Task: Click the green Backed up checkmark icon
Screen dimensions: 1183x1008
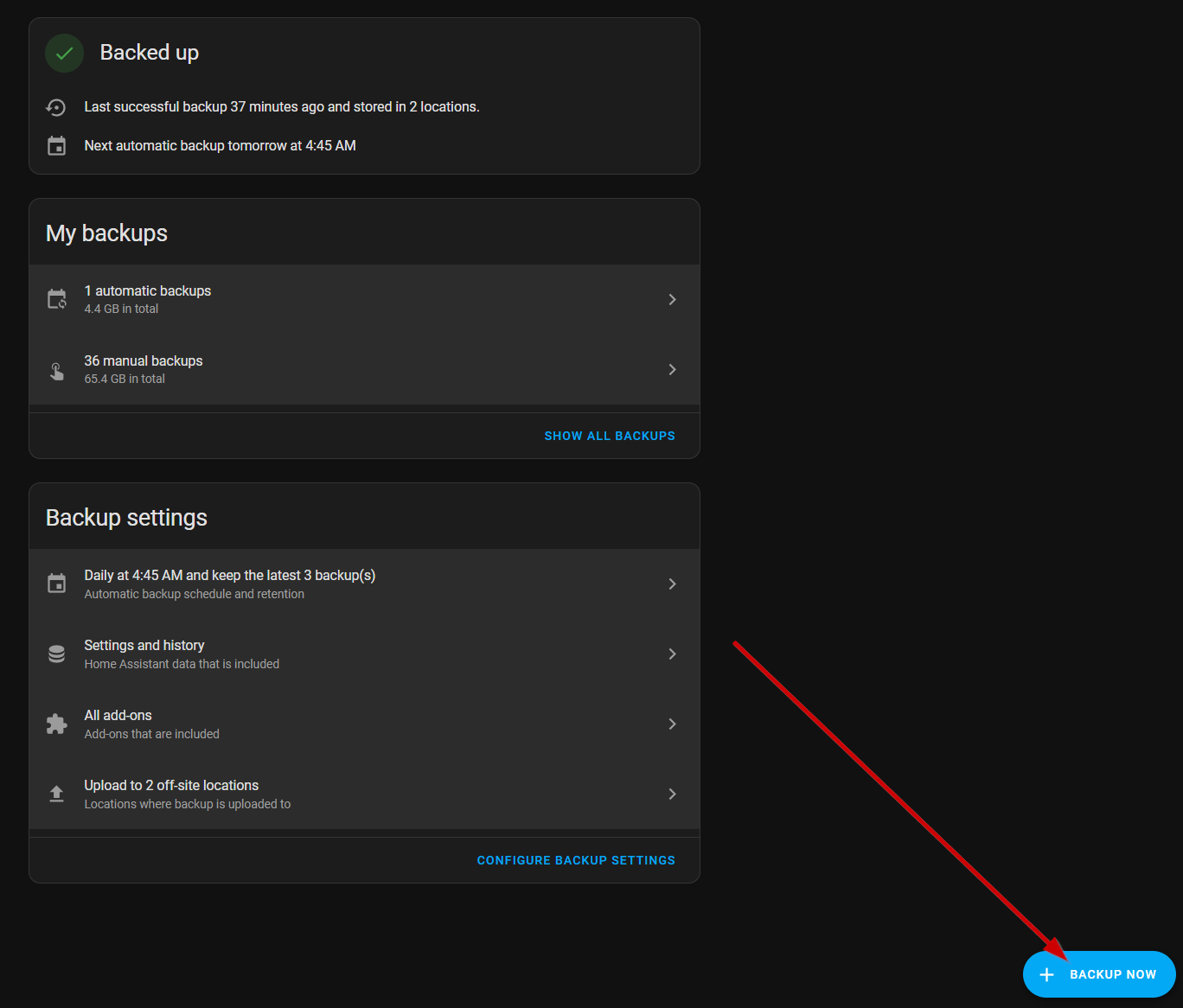Action: click(64, 54)
